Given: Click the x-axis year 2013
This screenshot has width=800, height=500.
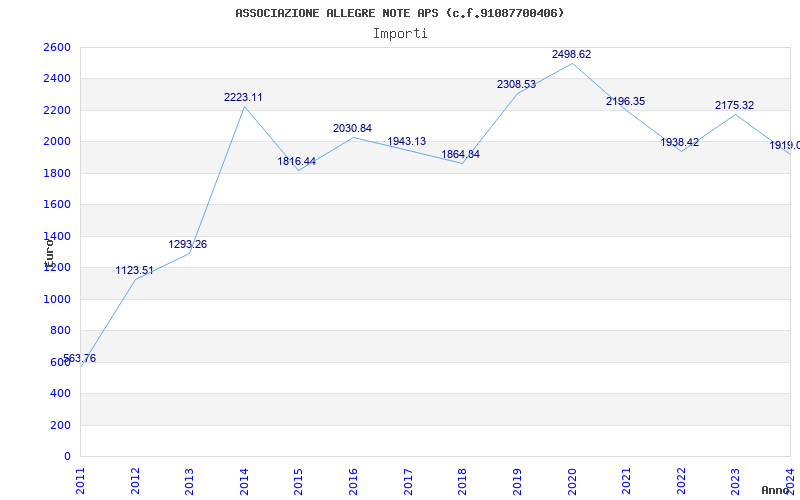Looking at the screenshot, I should click(x=189, y=481).
